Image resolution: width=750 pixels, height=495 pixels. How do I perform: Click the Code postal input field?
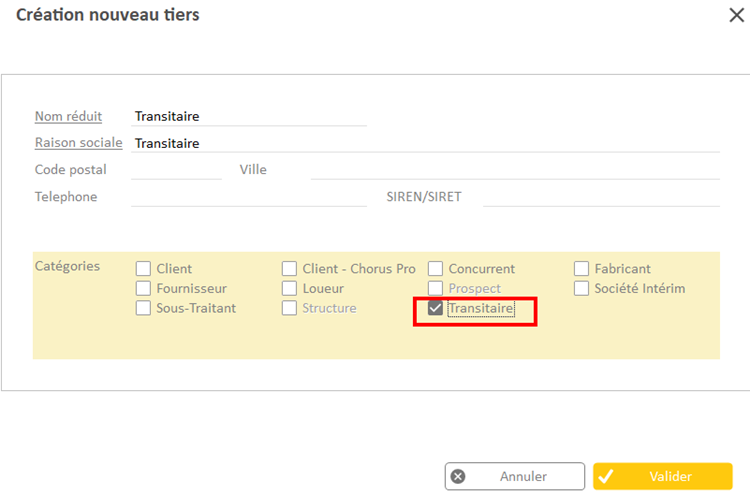[x=176, y=170]
